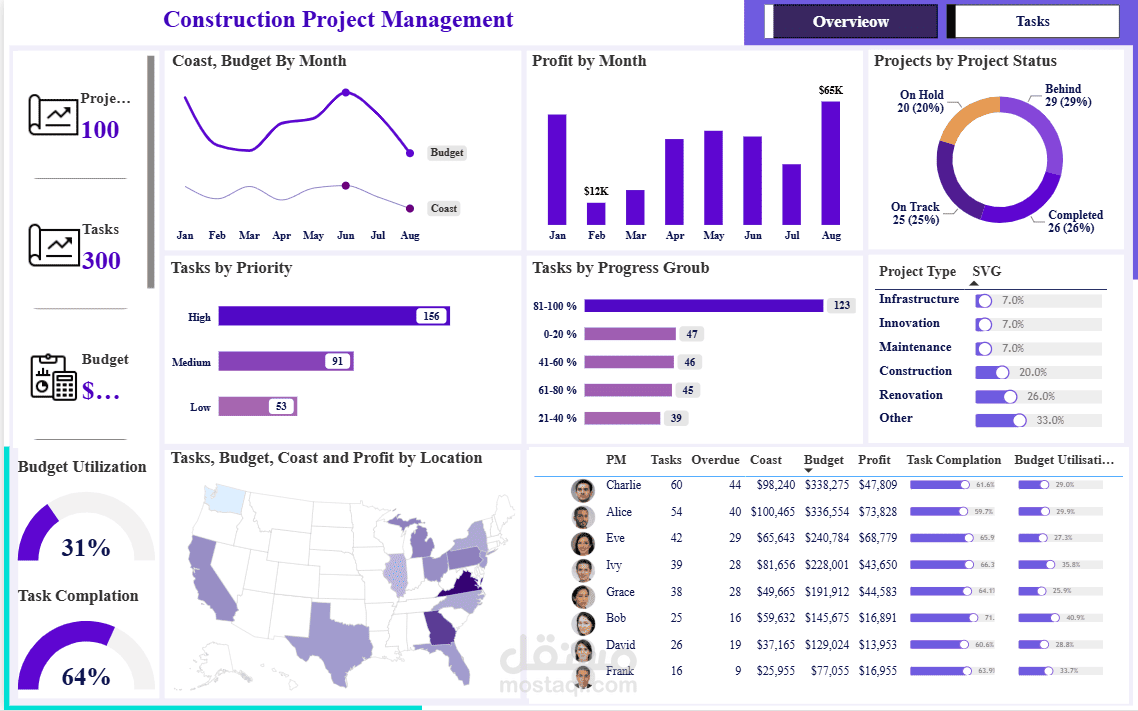
Task: Select the Low priority bar
Action: (x=258, y=406)
